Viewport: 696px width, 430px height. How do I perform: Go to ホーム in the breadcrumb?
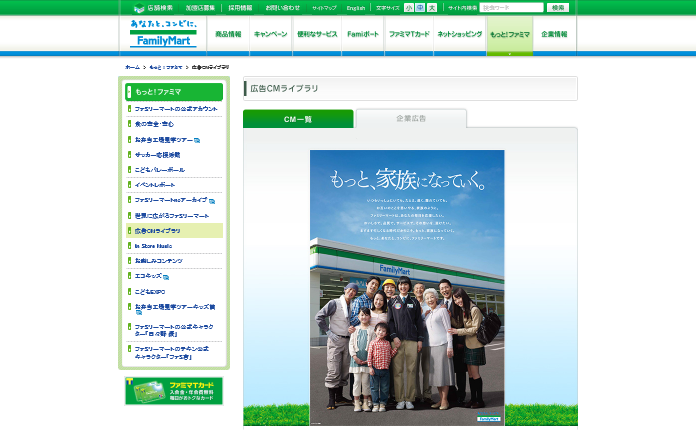(132, 67)
